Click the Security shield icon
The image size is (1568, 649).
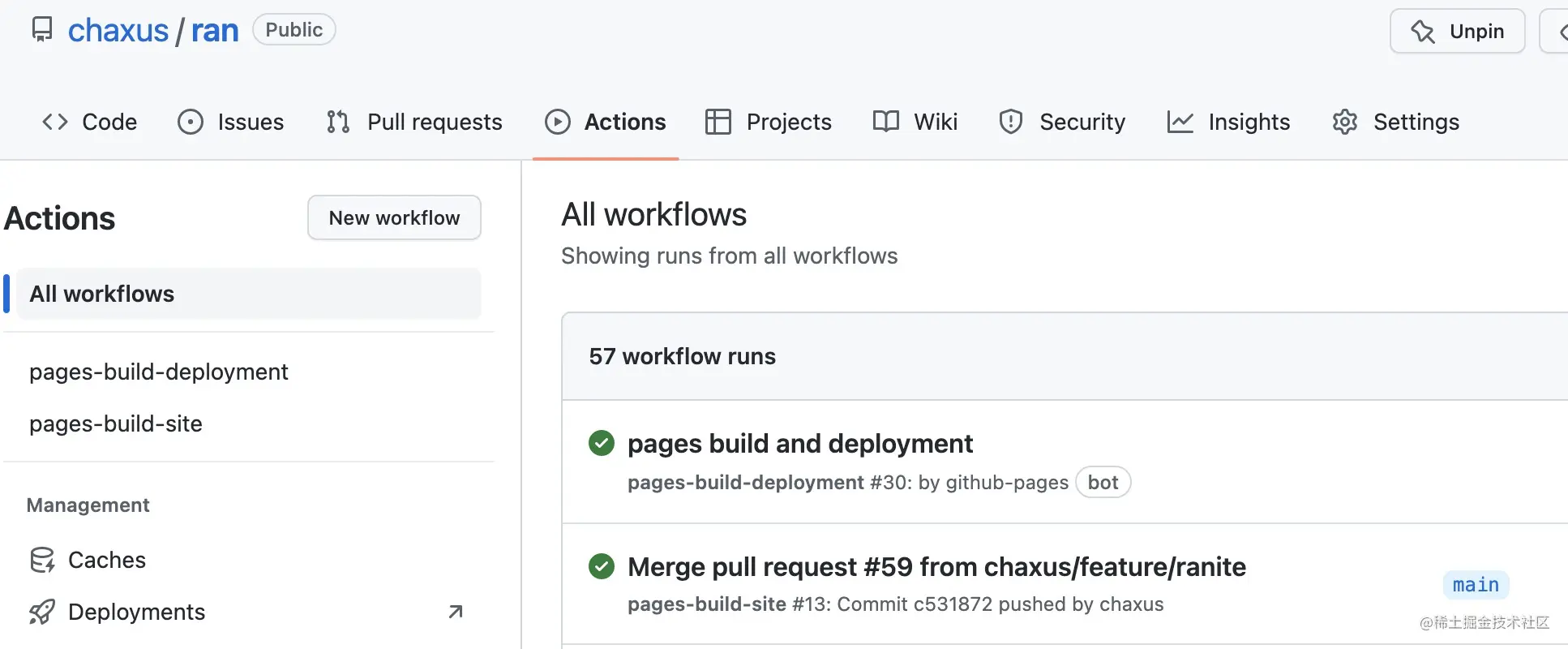[x=1011, y=122]
